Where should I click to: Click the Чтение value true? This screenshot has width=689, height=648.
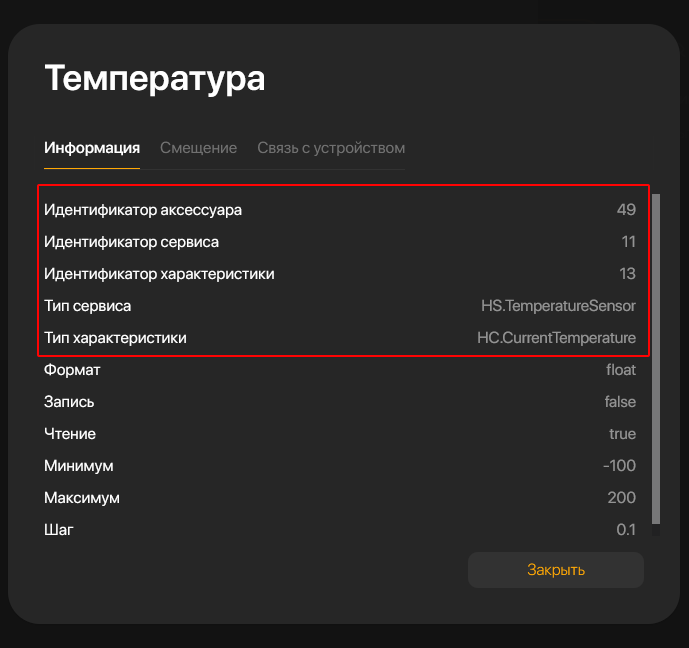[x=622, y=434]
